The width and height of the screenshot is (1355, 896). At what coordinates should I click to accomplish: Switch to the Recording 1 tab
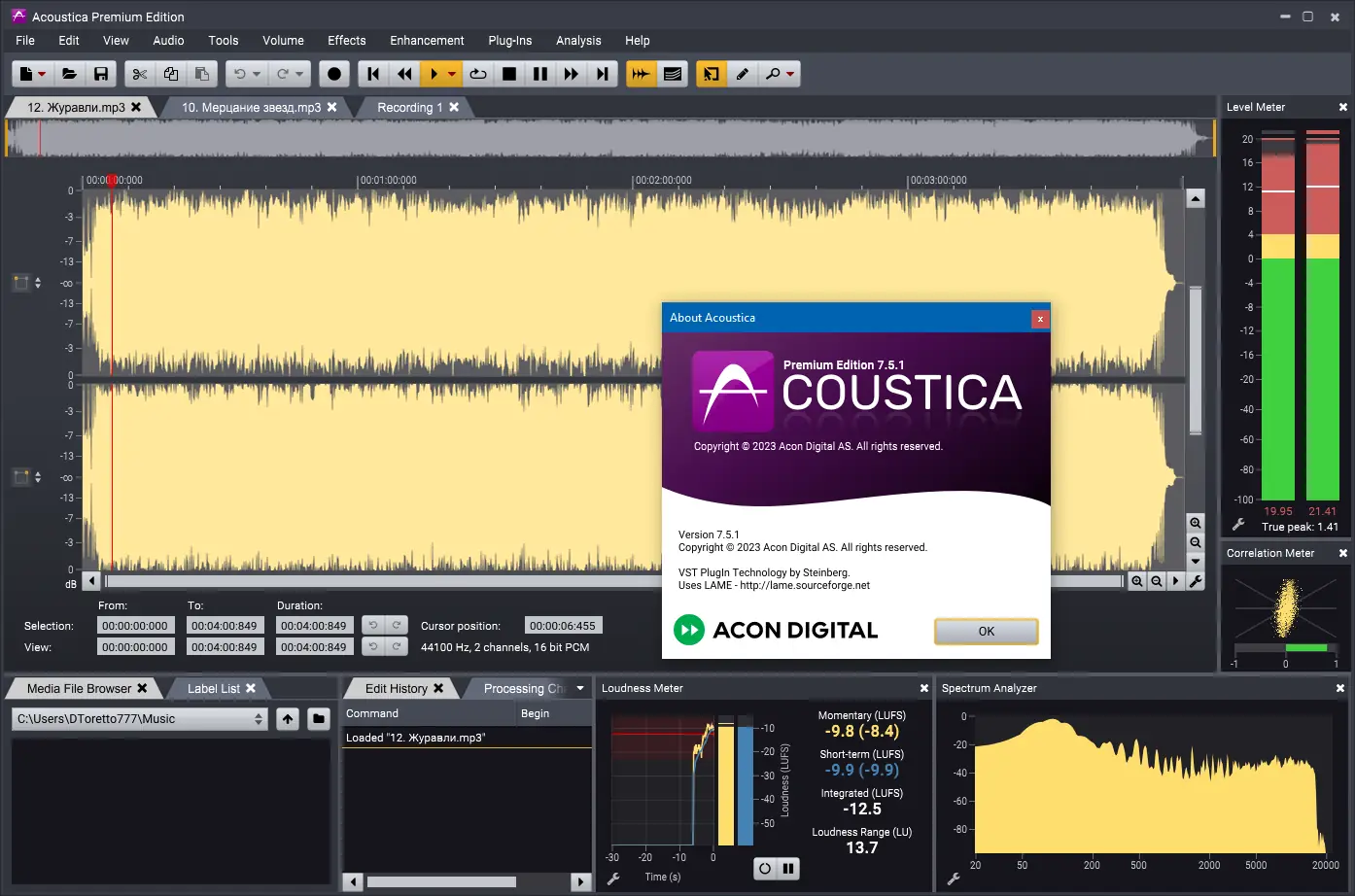pyautogui.click(x=408, y=107)
